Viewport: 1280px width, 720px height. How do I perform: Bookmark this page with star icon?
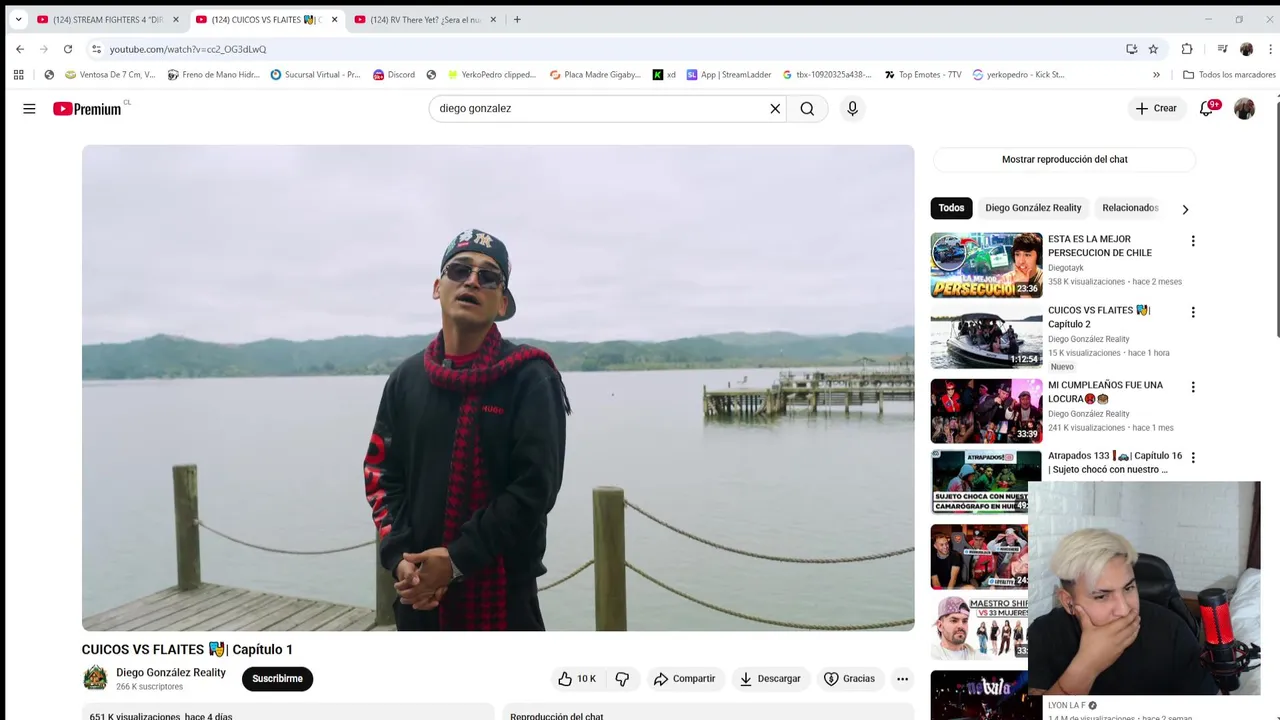click(x=1153, y=49)
